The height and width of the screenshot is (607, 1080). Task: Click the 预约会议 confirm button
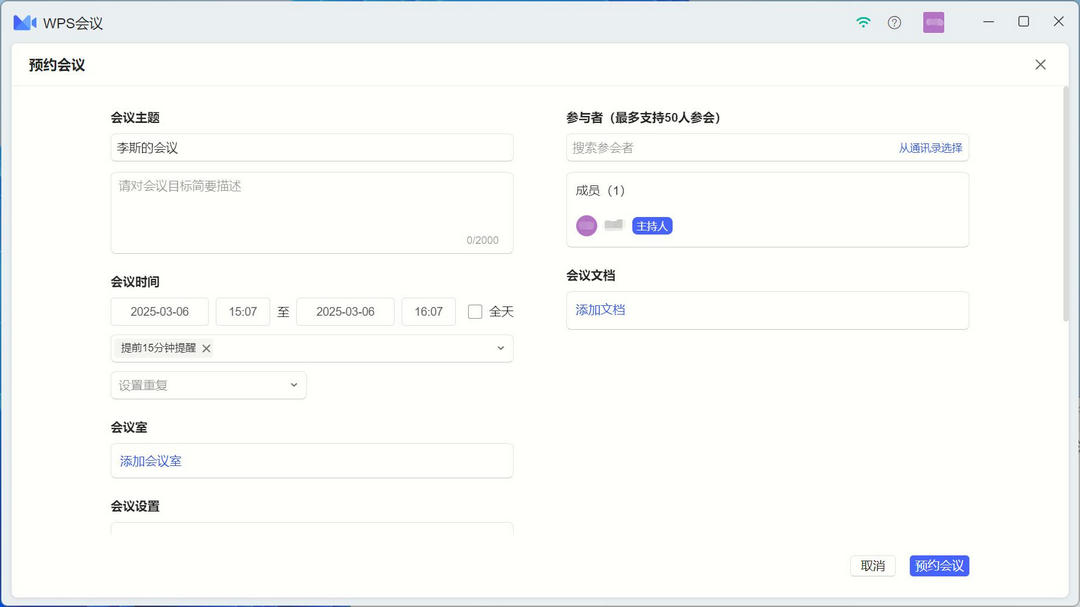click(938, 565)
